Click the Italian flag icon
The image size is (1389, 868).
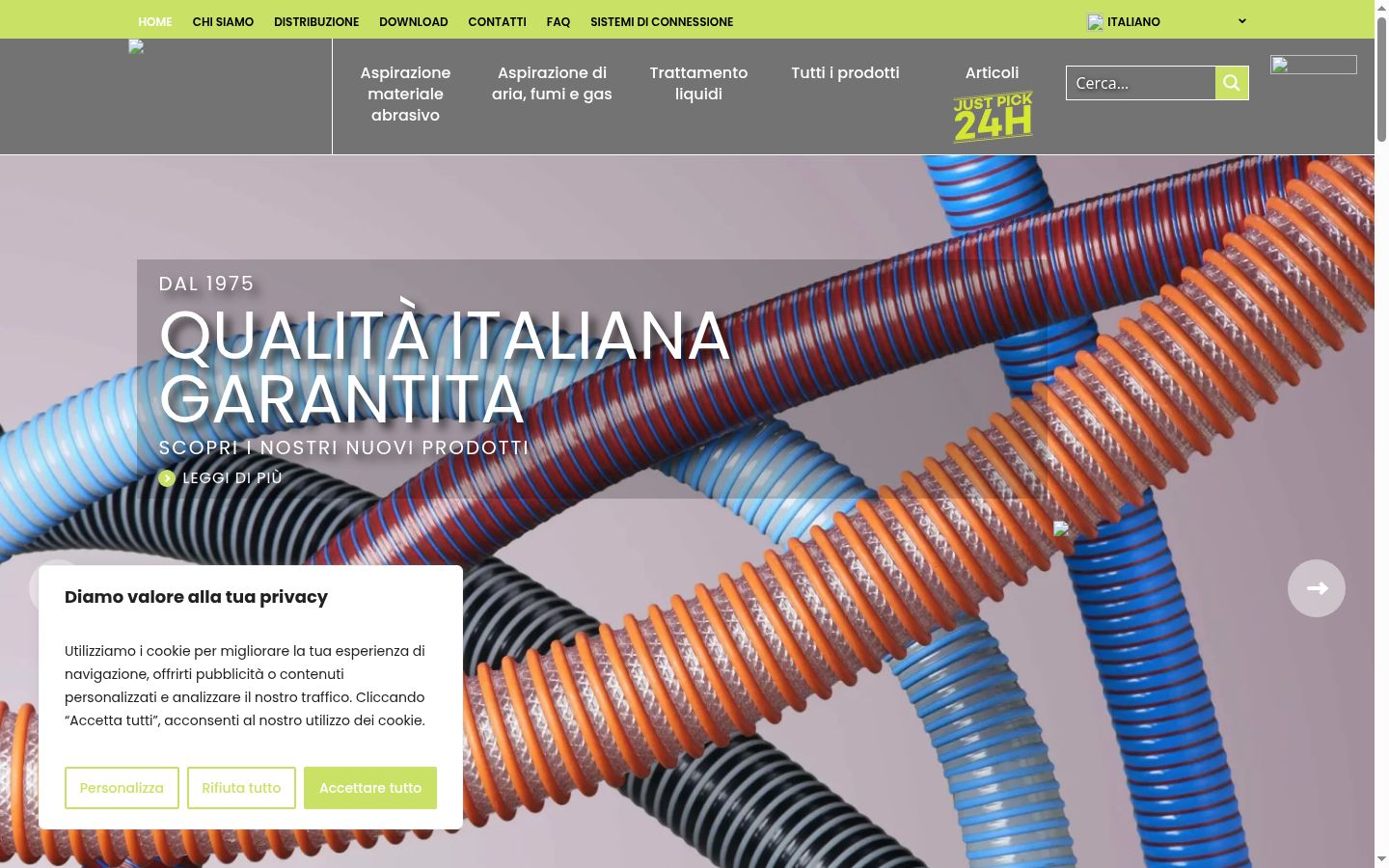1095,22
